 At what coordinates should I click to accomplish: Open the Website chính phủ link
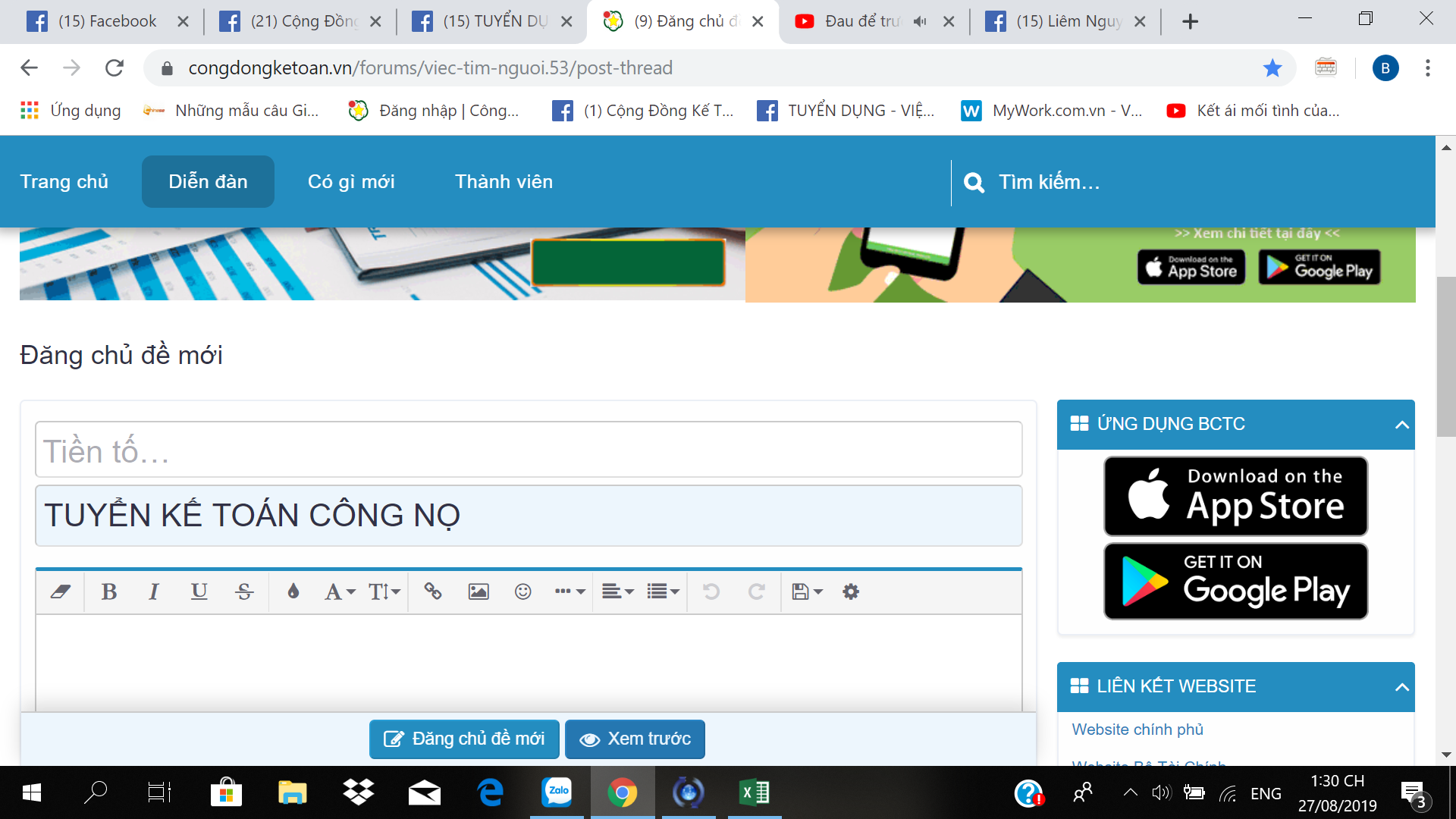point(1137,730)
